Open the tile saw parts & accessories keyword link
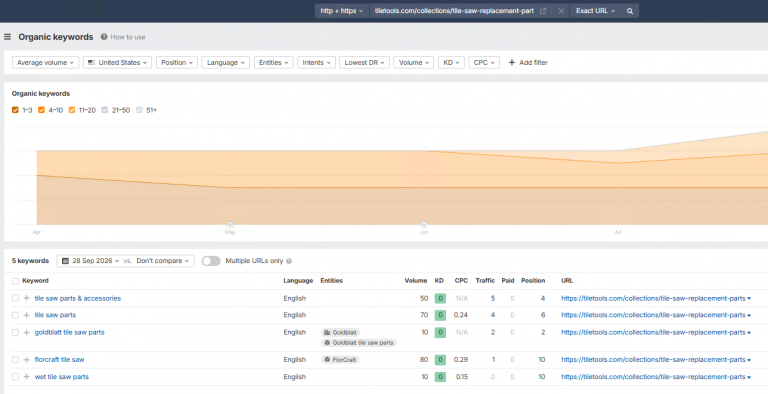 point(77,298)
